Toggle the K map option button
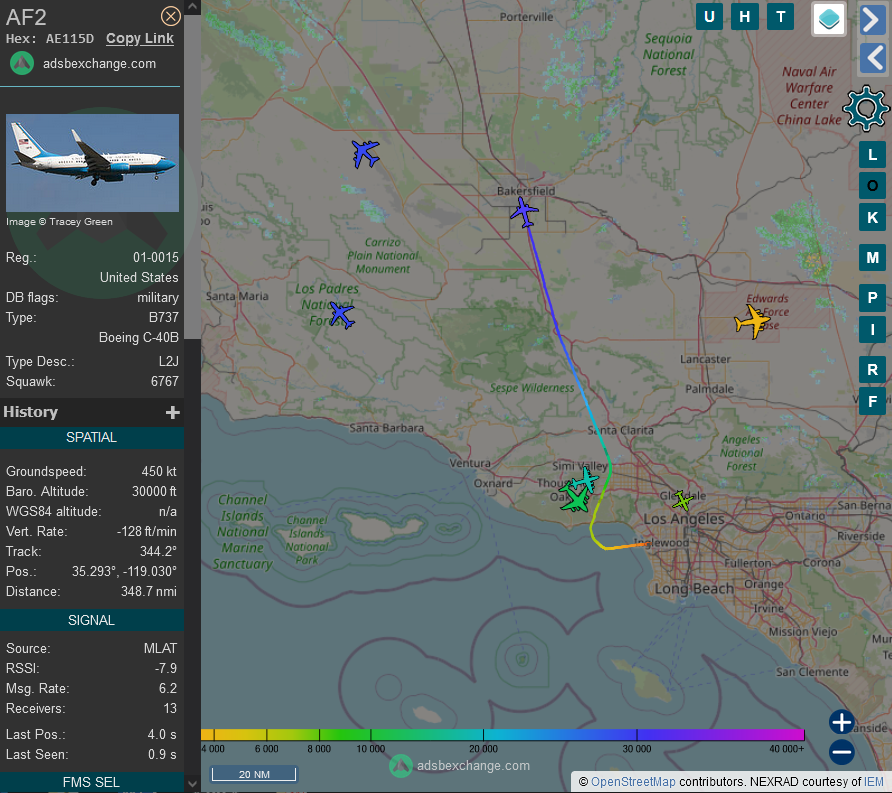Screen dimensions: 892x793 (x=872, y=217)
